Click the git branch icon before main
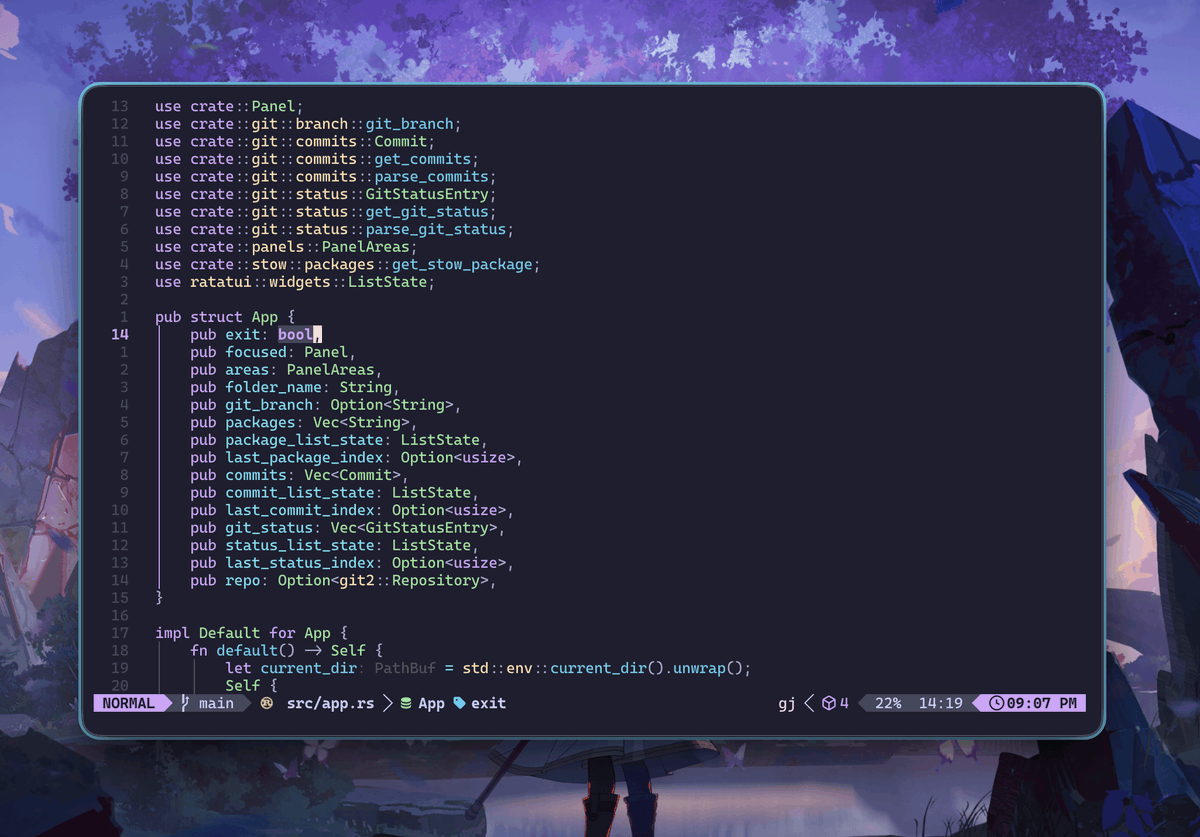The image size is (1200, 837). pos(185,703)
